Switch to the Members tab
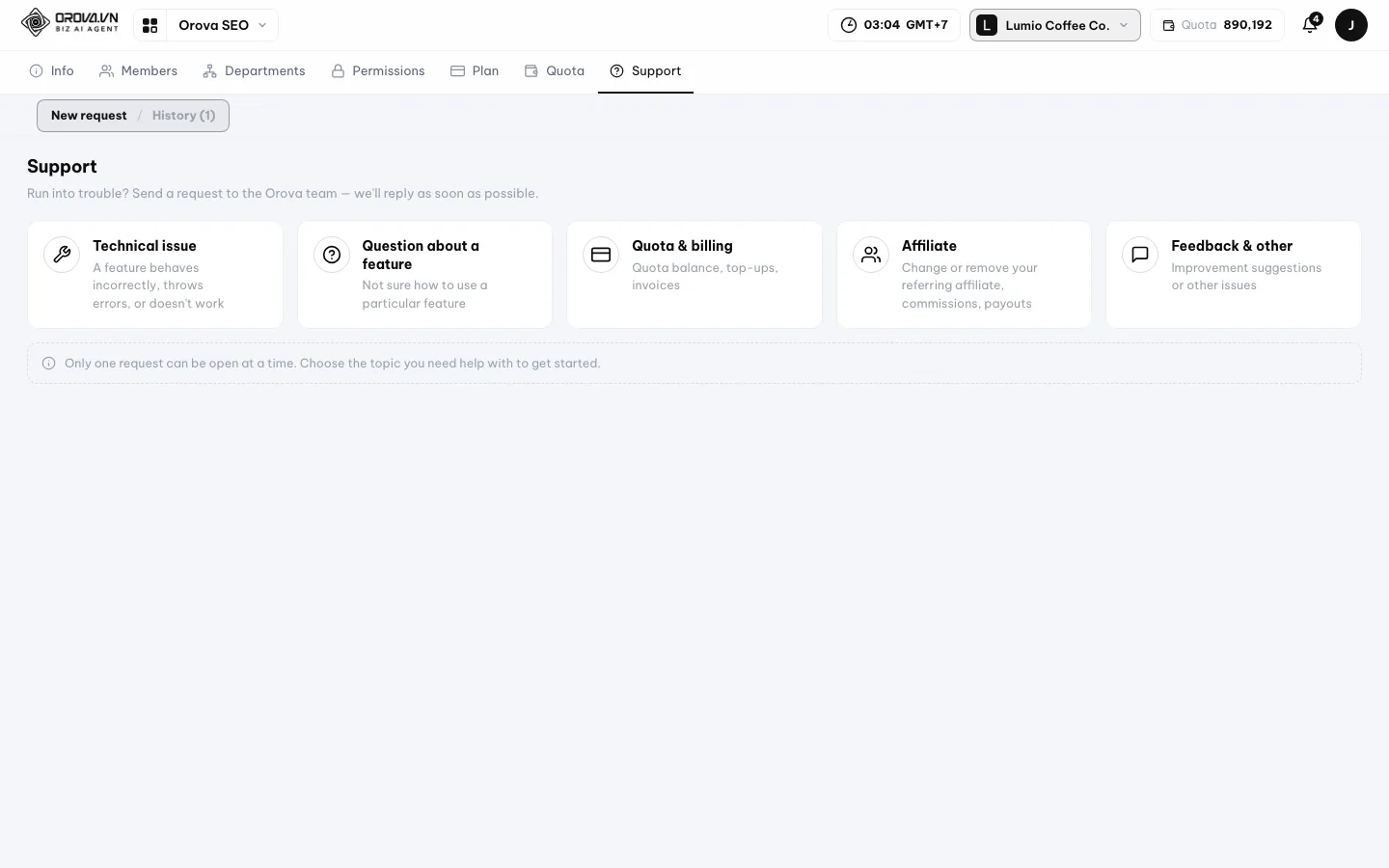Image resolution: width=1389 pixels, height=868 pixels. point(139,71)
